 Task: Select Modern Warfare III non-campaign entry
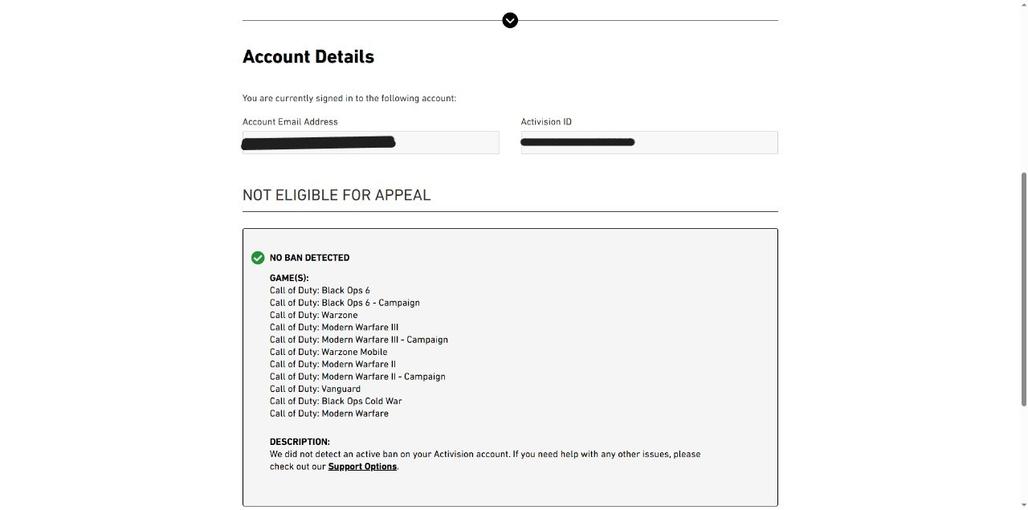point(334,327)
